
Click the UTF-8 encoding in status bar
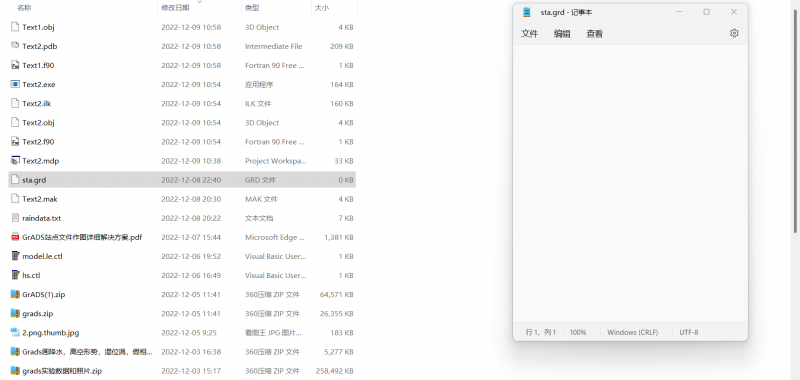tap(689, 332)
